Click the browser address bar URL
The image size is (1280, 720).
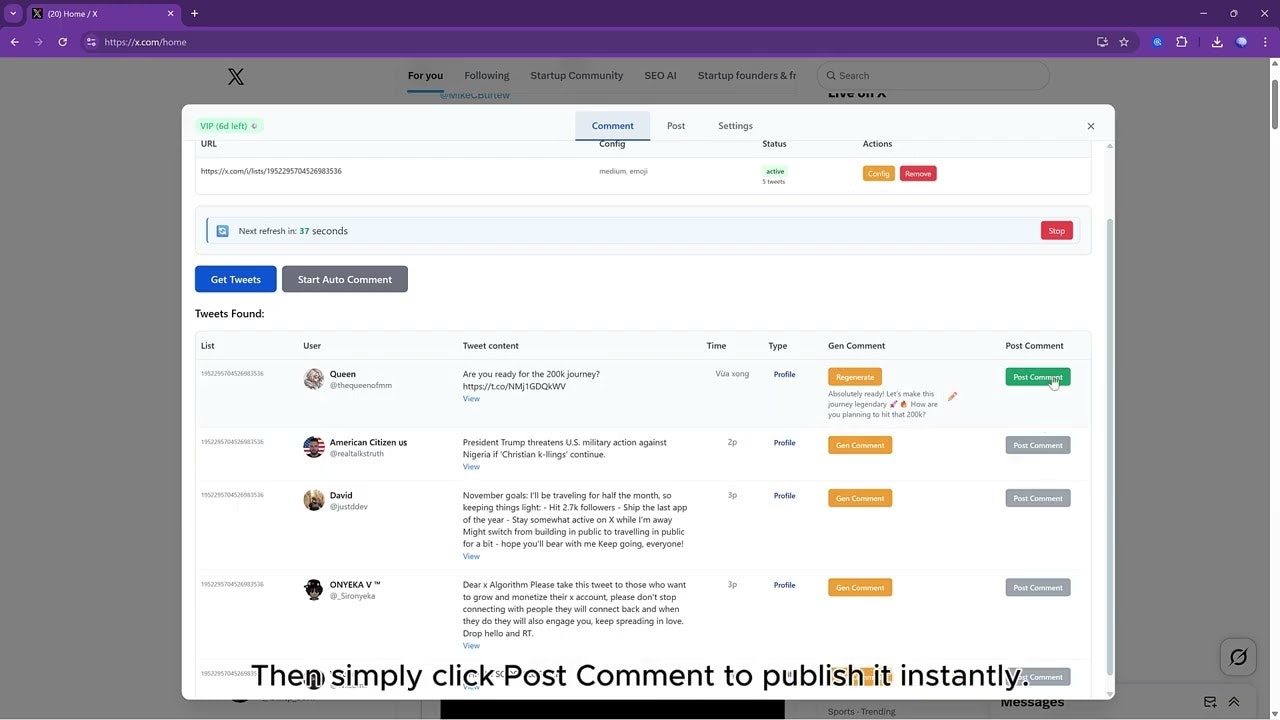145,42
